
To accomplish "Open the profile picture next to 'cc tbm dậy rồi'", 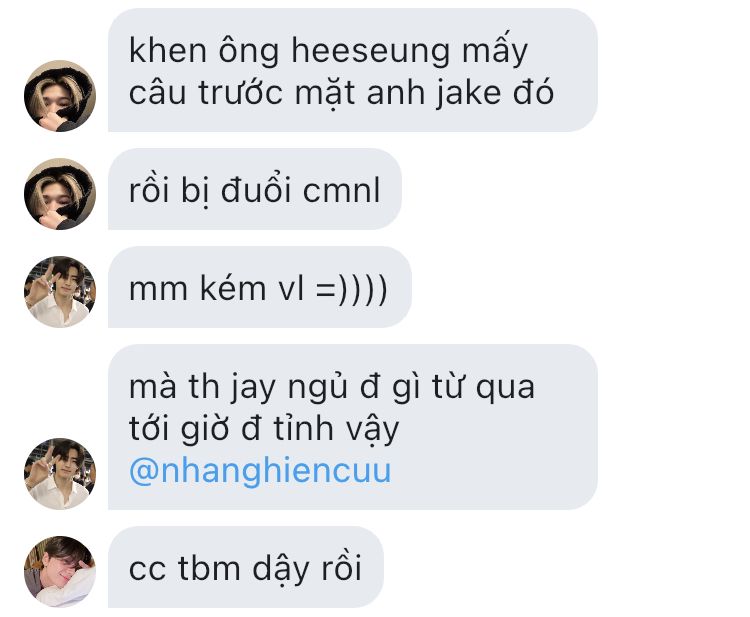I will click(x=60, y=572).
